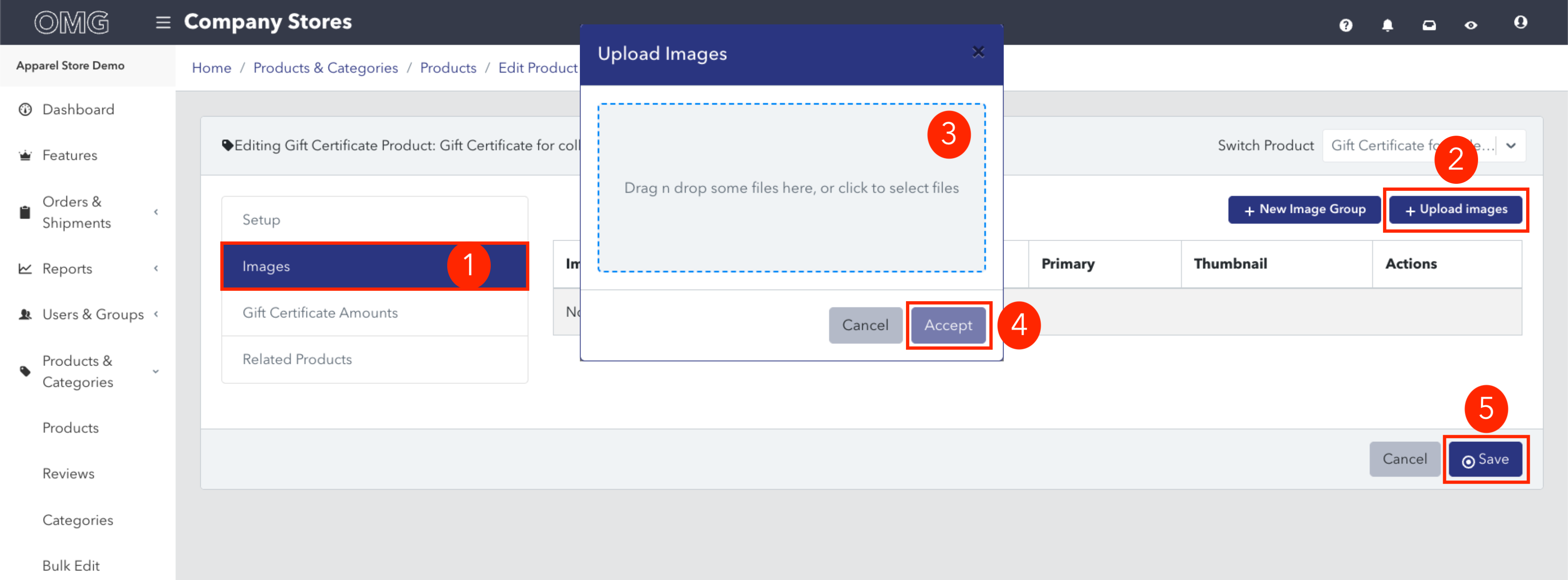Click the OMG logo
1568x580 pixels.
click(x=72, y=22)
